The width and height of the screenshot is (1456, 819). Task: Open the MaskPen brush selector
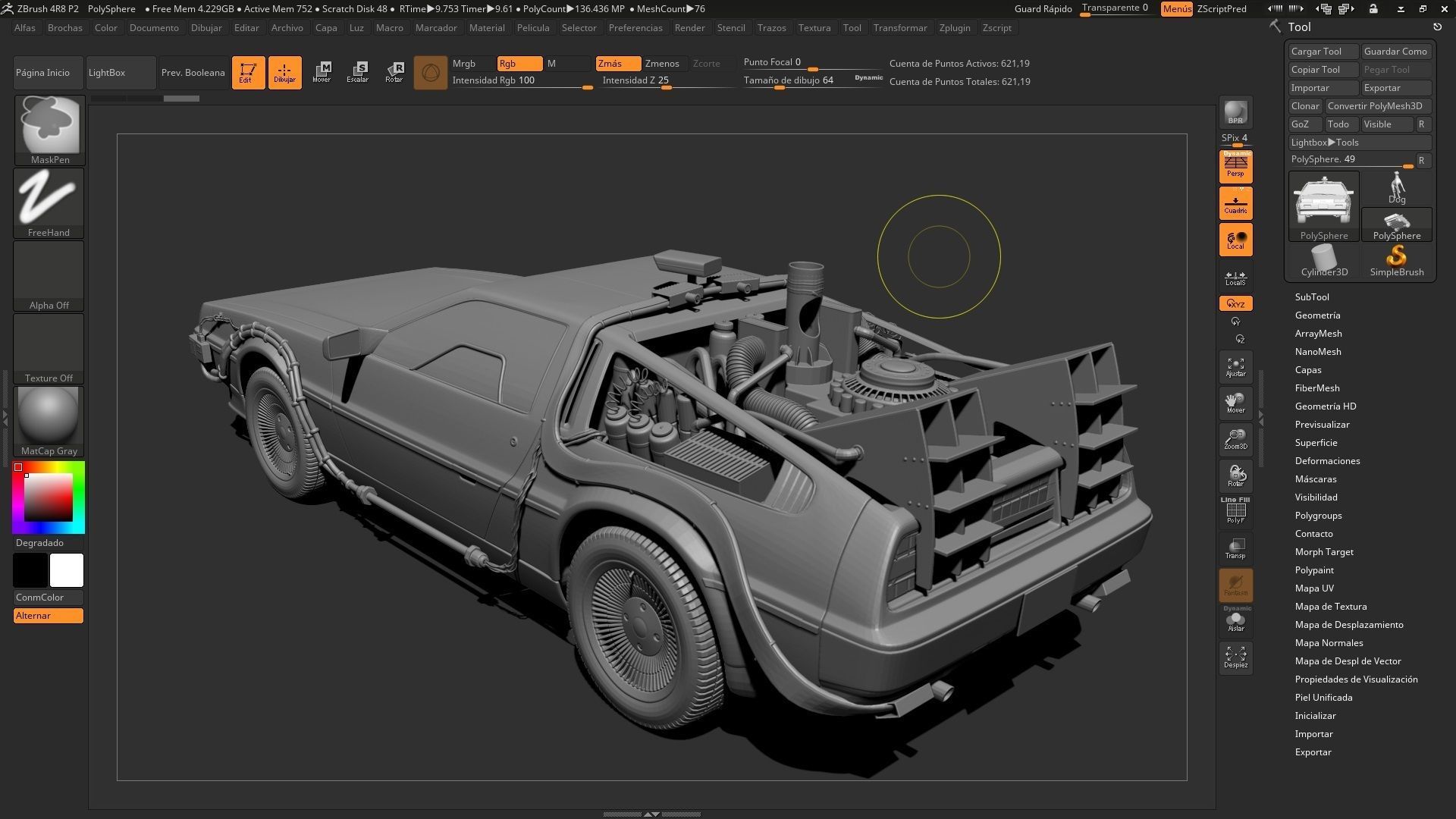[49, 130]
